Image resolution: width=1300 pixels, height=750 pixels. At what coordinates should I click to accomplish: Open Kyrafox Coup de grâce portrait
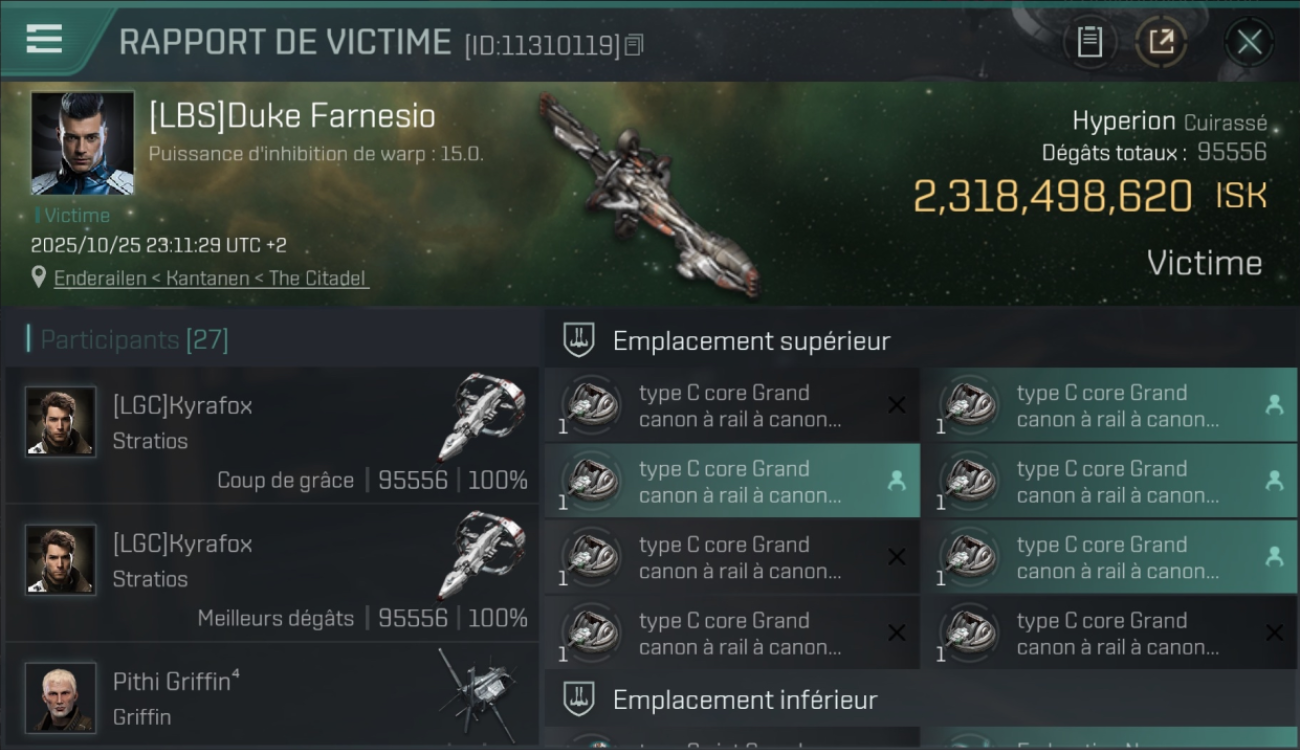point(61,422)
